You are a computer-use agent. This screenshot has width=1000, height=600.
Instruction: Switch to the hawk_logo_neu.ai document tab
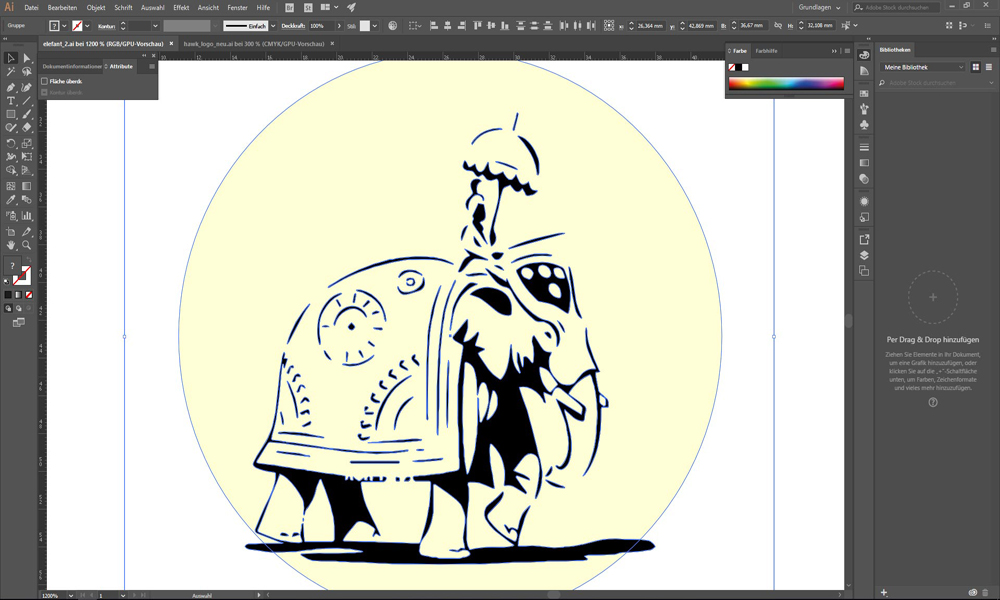[x=254, y=44]
